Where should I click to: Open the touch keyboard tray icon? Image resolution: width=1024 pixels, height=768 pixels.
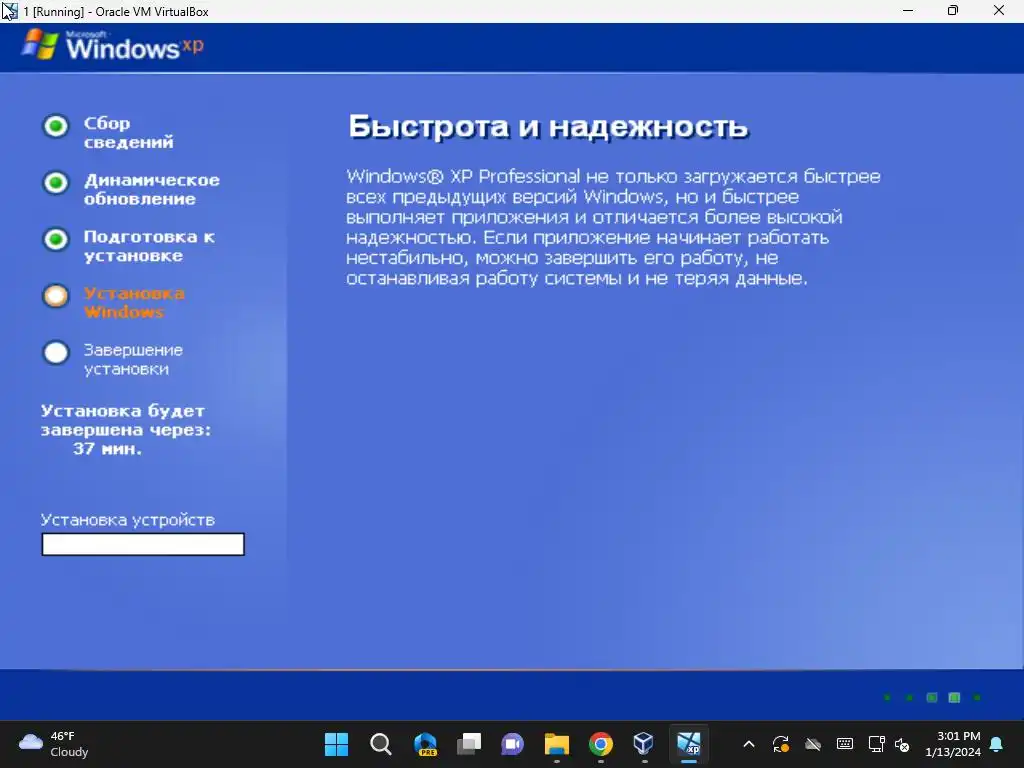844,744
